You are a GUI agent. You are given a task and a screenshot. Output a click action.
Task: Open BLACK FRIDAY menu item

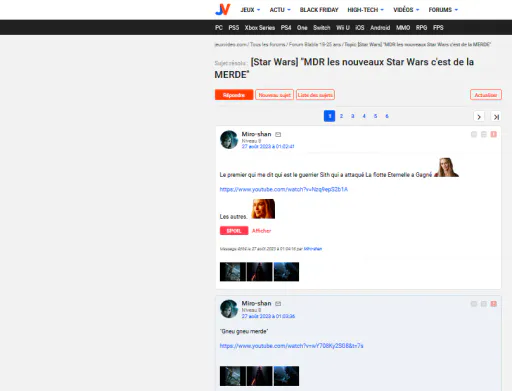[x=319, y=10]
